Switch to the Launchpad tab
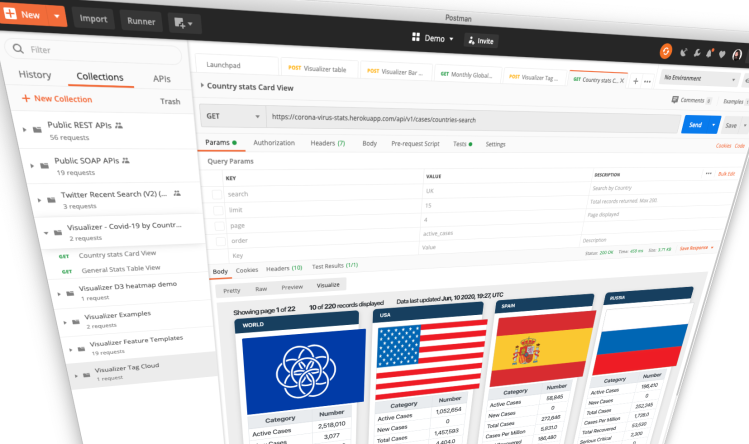The image size is (749, 444). 224,65
